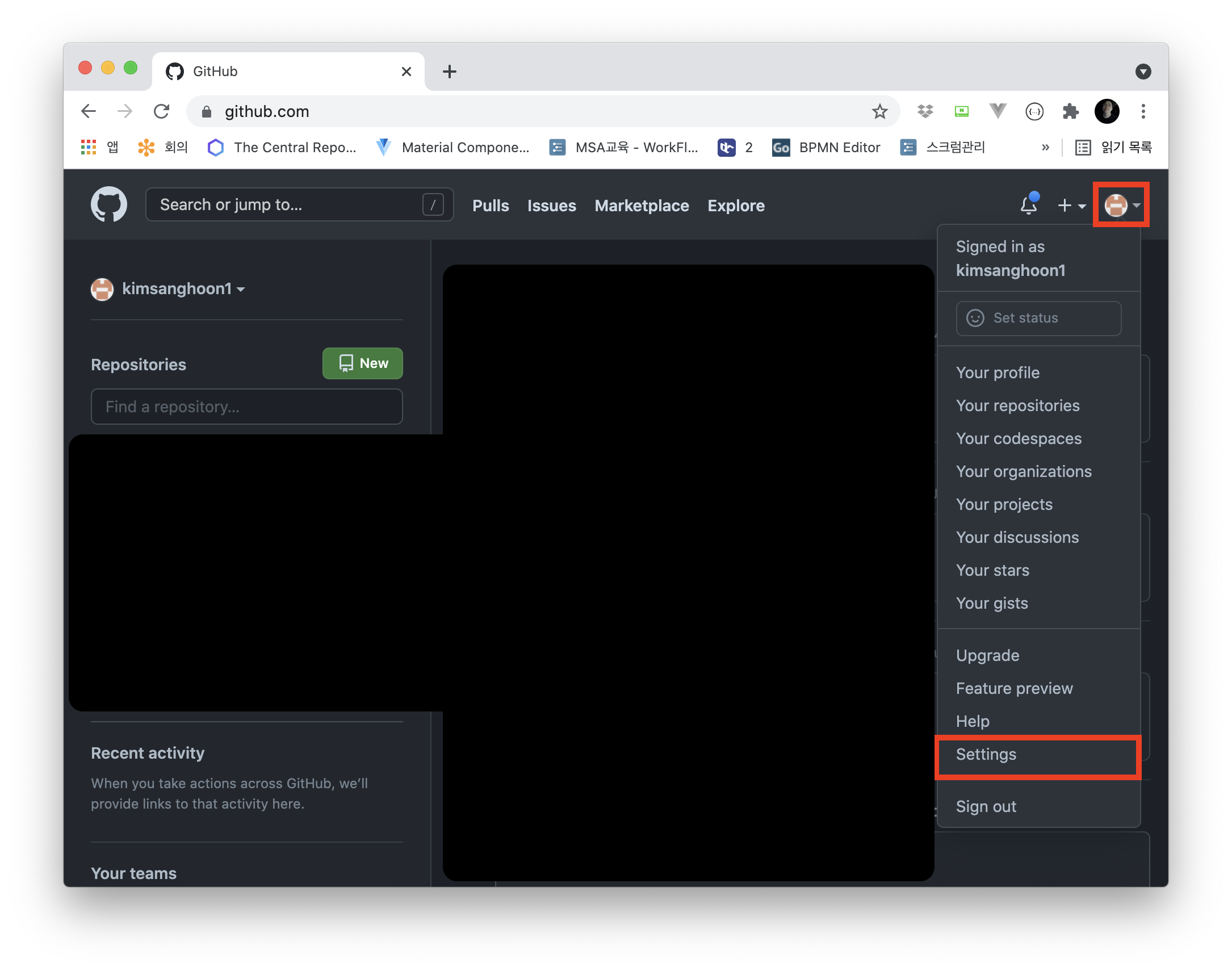
Task: Open tab search dropdown arrow
Action: 1143,72
